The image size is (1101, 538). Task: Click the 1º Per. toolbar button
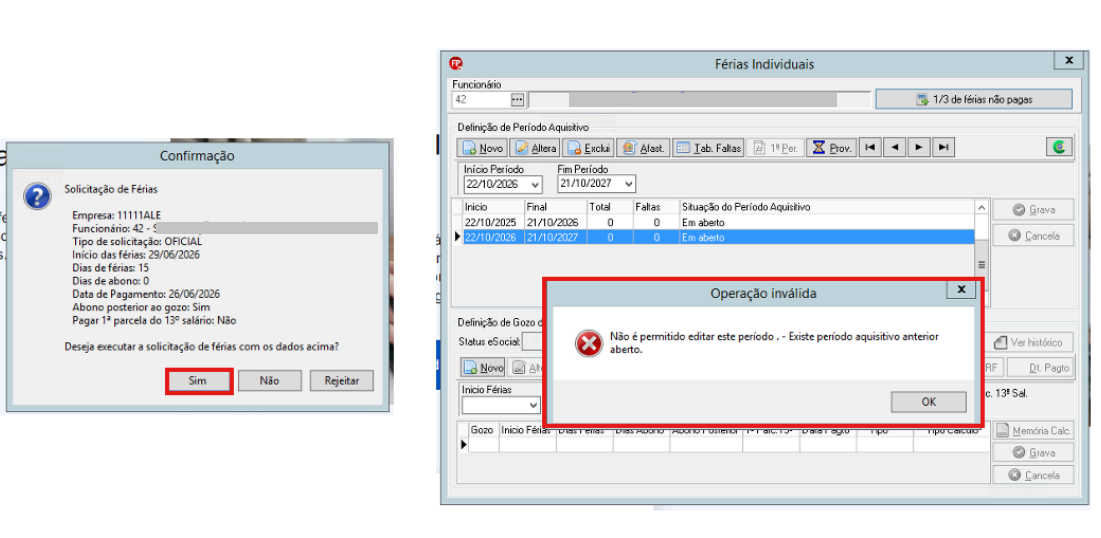coord(775,148)
